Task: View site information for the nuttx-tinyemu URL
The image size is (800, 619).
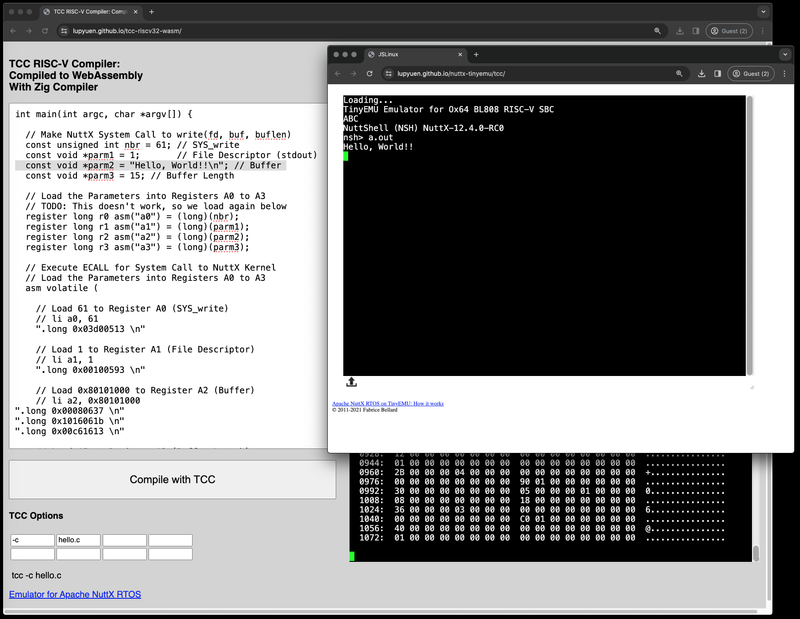Action: [x=388, y=73]
